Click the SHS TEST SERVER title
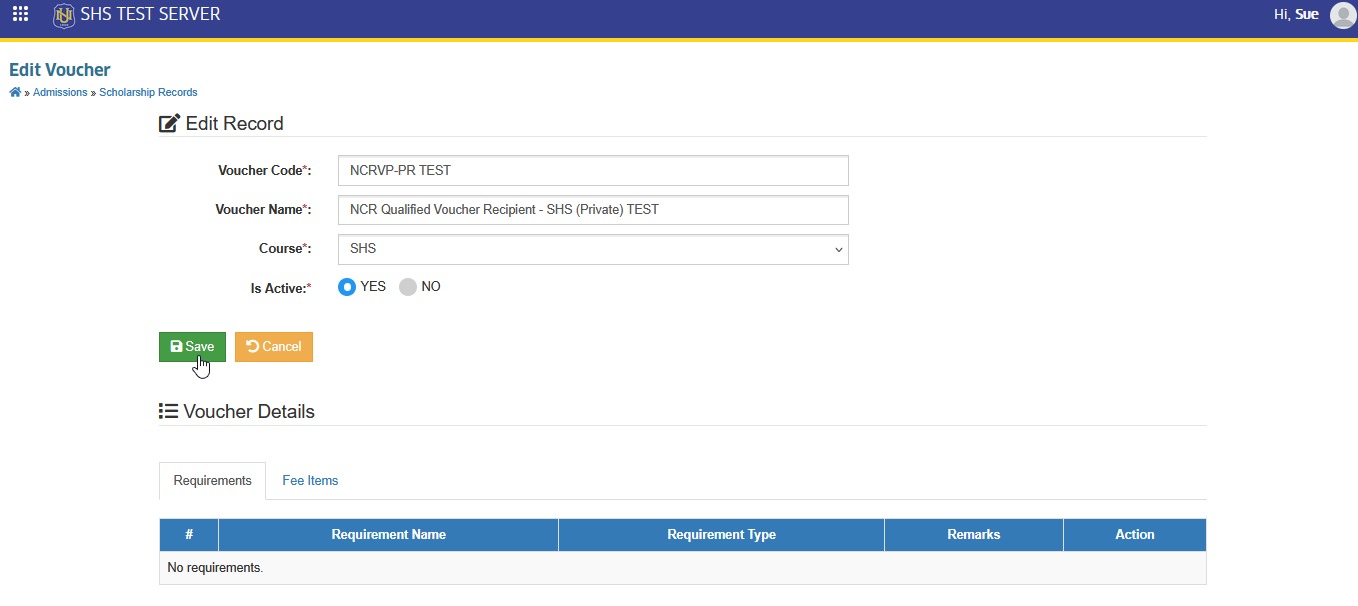This screenshot has height=606, width=1358. [x=150, y=15]
